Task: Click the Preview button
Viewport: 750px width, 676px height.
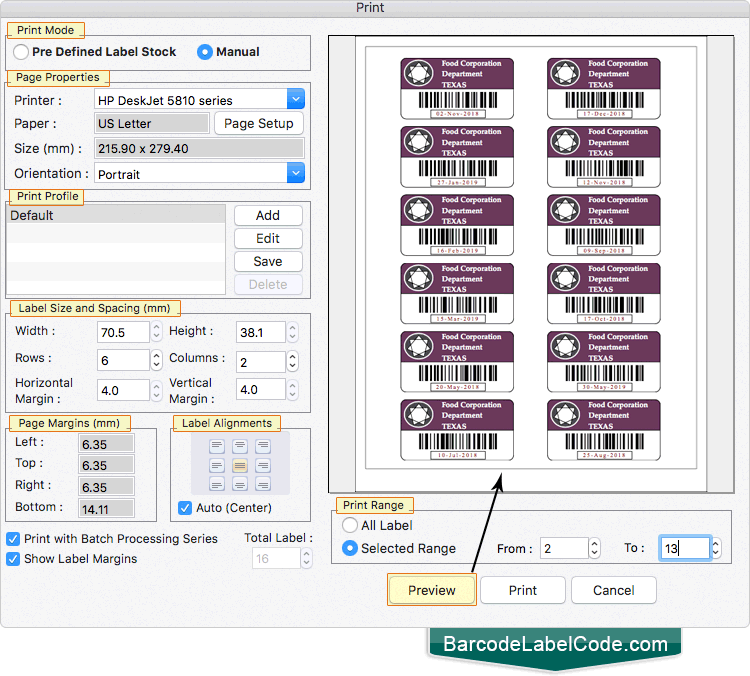Action: (432, 590)
